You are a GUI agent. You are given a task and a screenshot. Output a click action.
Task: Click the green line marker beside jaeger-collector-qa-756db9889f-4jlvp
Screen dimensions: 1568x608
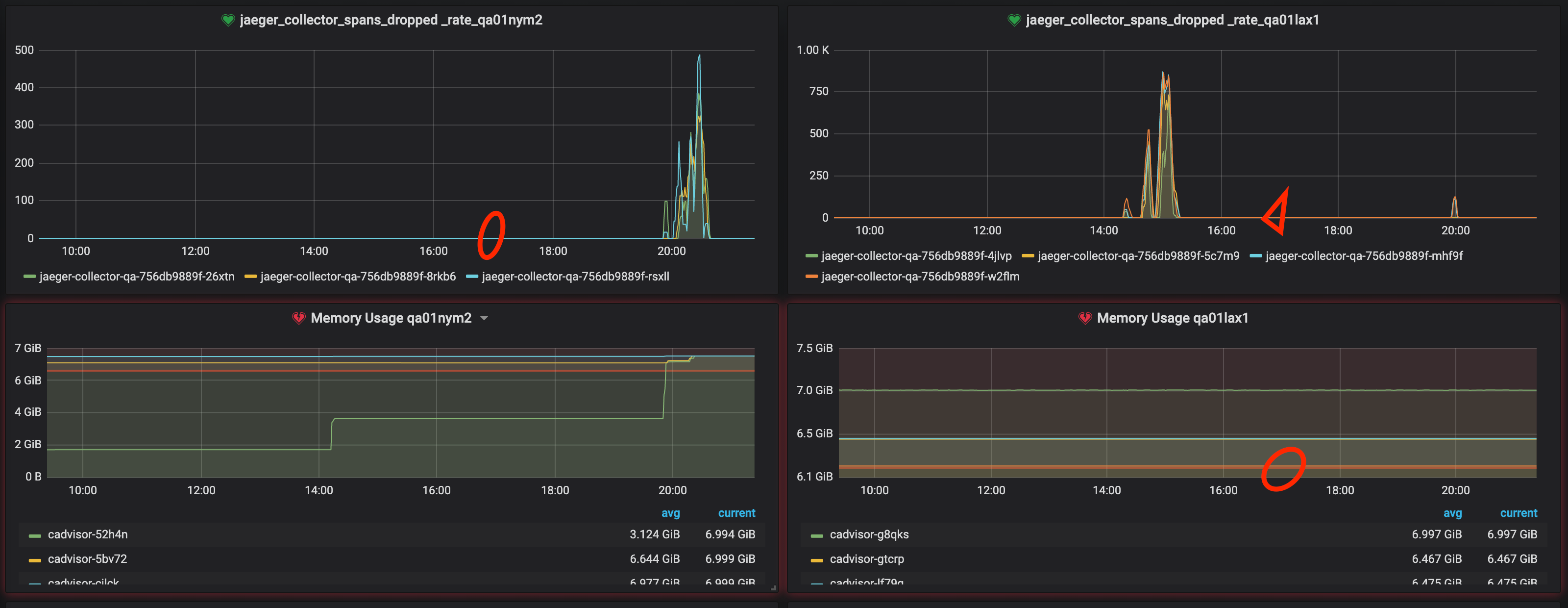(x=811, y=255)
